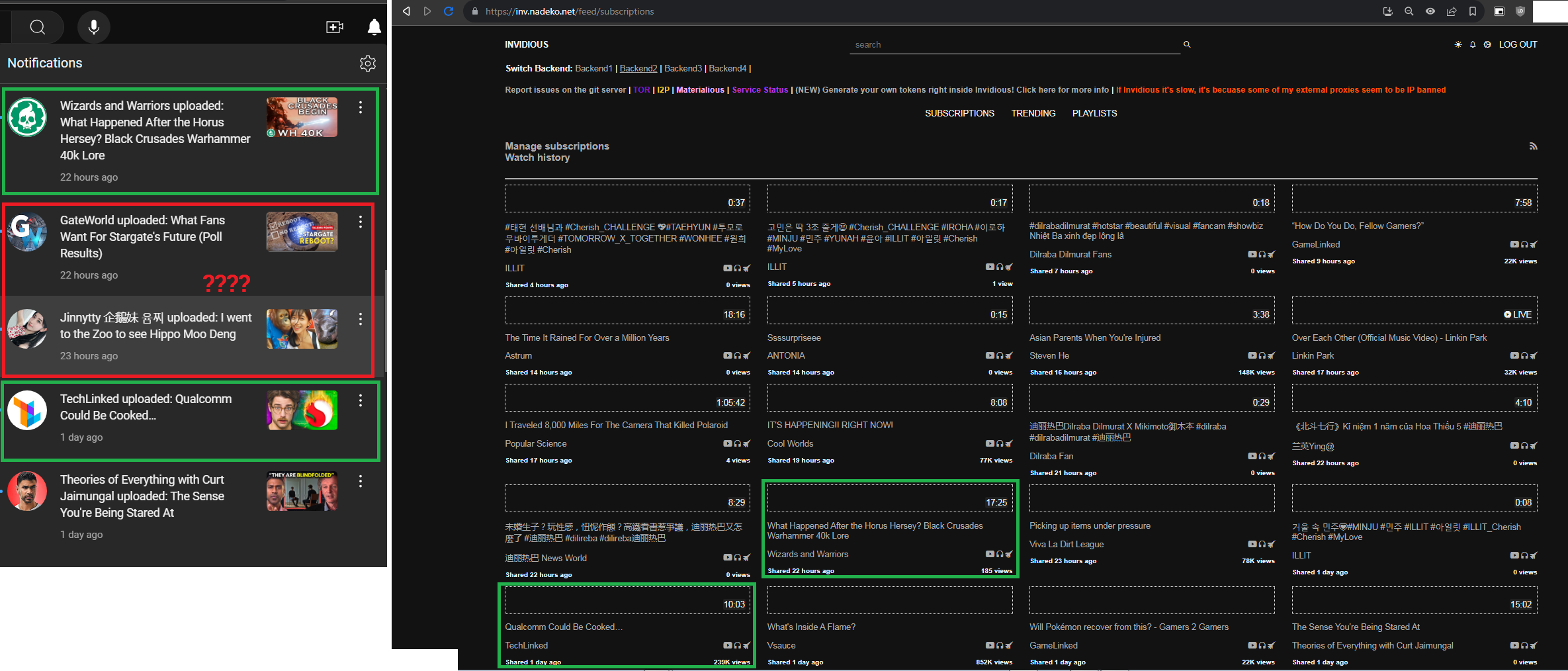Open the Stargate Reboot video thumbnail
This screenshot has height=671, width=1568.
click(302, 232)
